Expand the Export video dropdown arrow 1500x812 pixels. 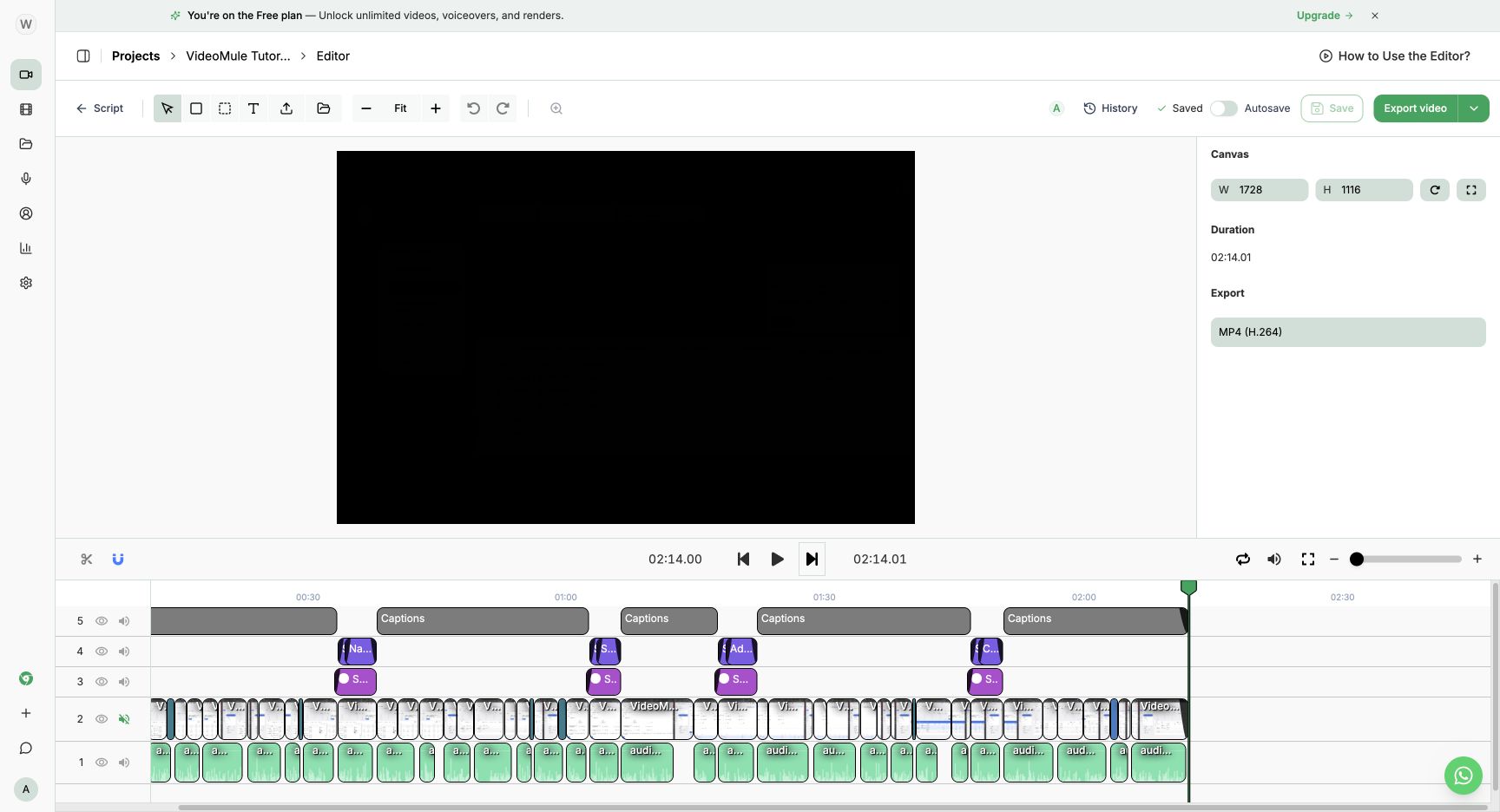click(1474, 108)
